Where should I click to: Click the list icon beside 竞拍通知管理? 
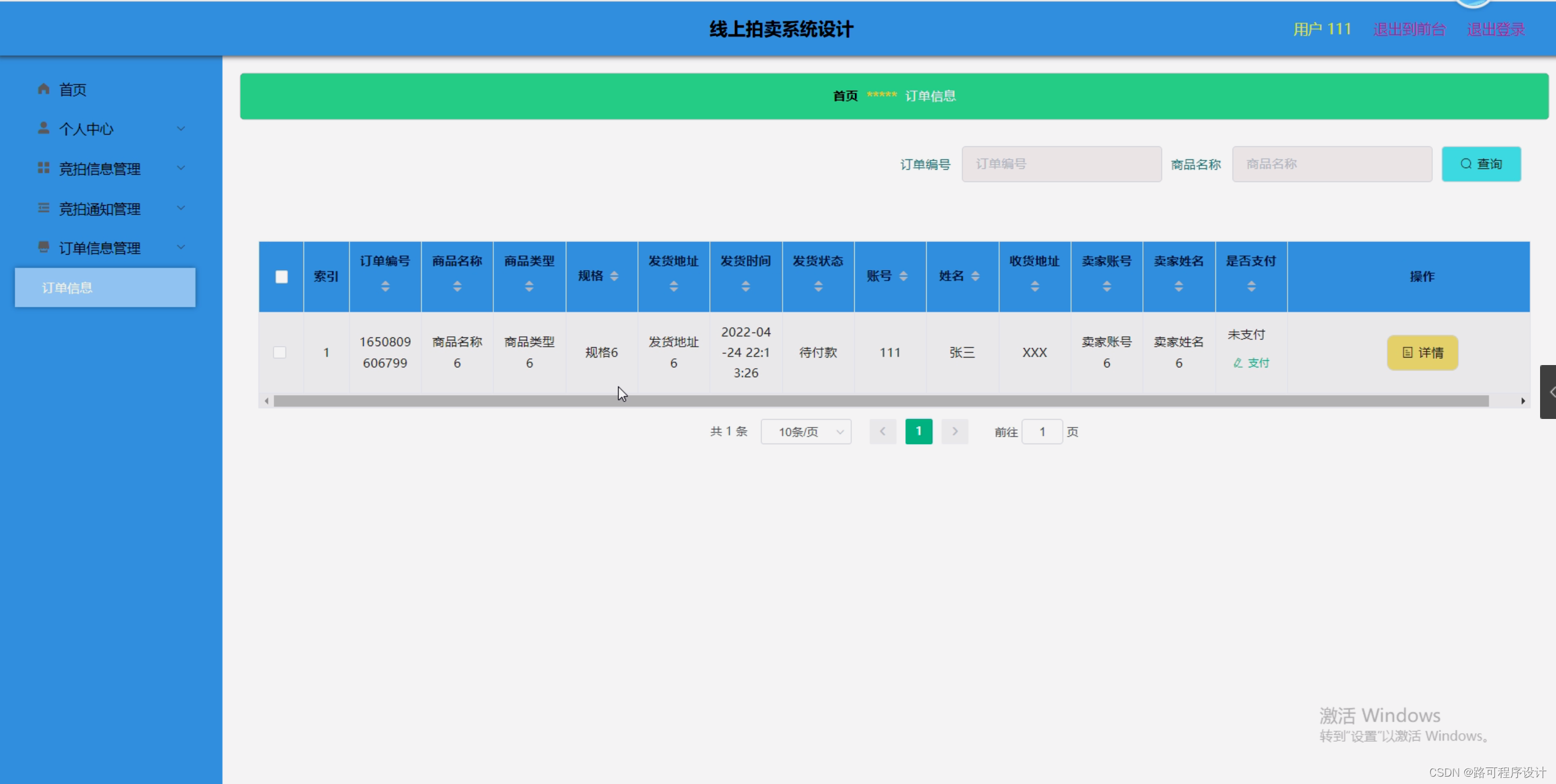[x=43, y=208]
